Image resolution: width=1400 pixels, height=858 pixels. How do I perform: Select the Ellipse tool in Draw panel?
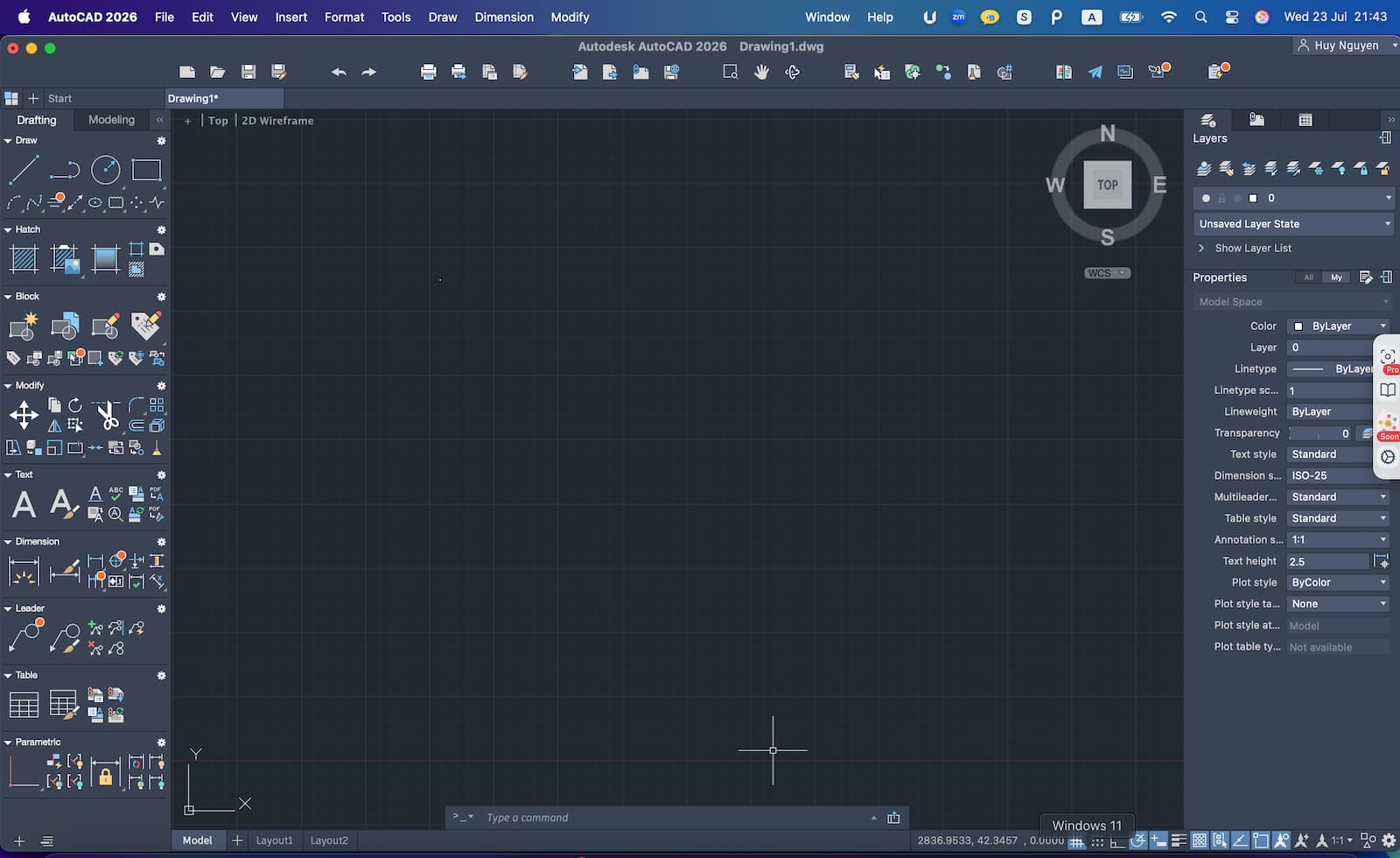(95, 203)
